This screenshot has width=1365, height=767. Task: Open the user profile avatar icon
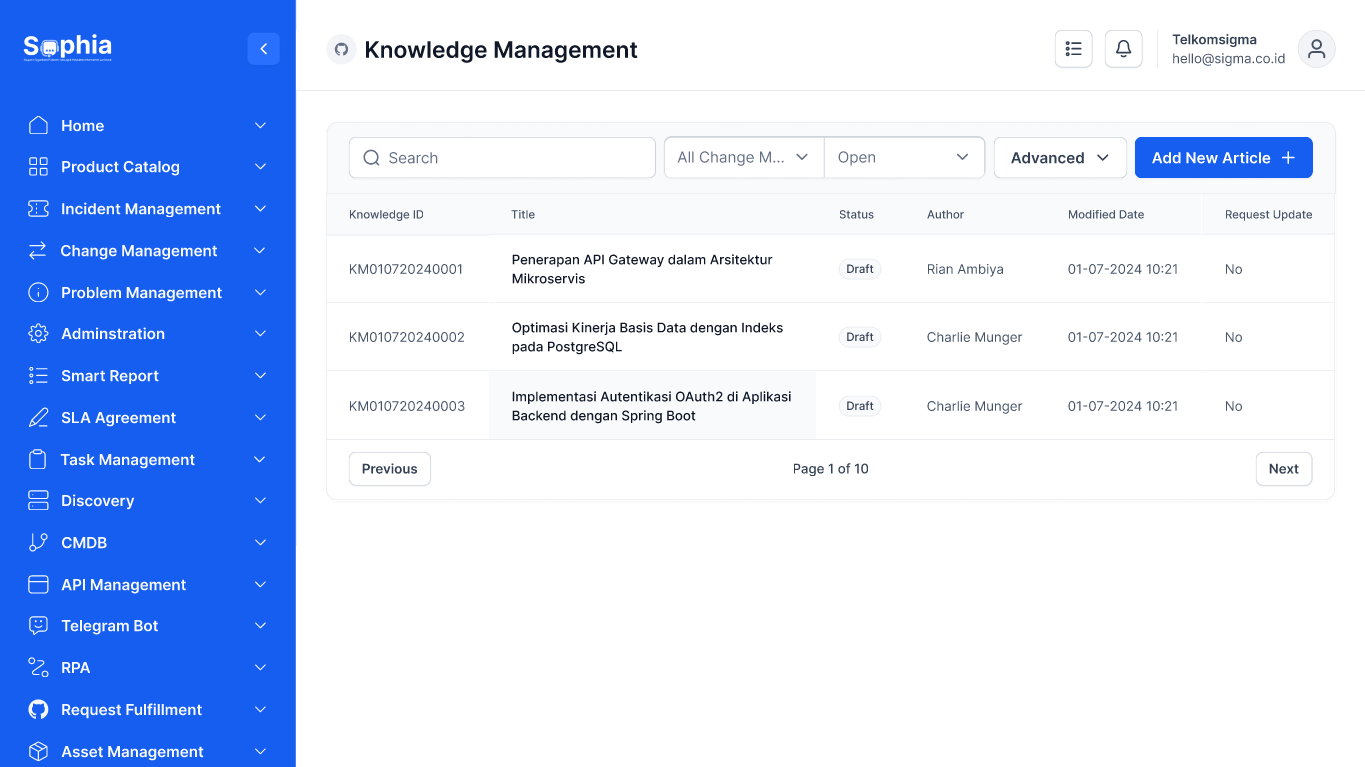coord(1316,49)
